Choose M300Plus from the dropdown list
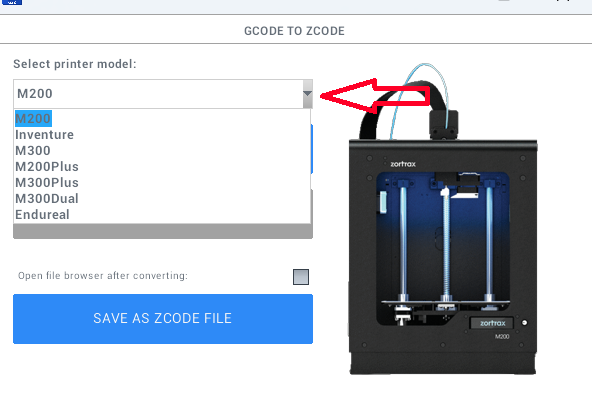Viewport: 594px width, 405px height. tap(47, 182)
